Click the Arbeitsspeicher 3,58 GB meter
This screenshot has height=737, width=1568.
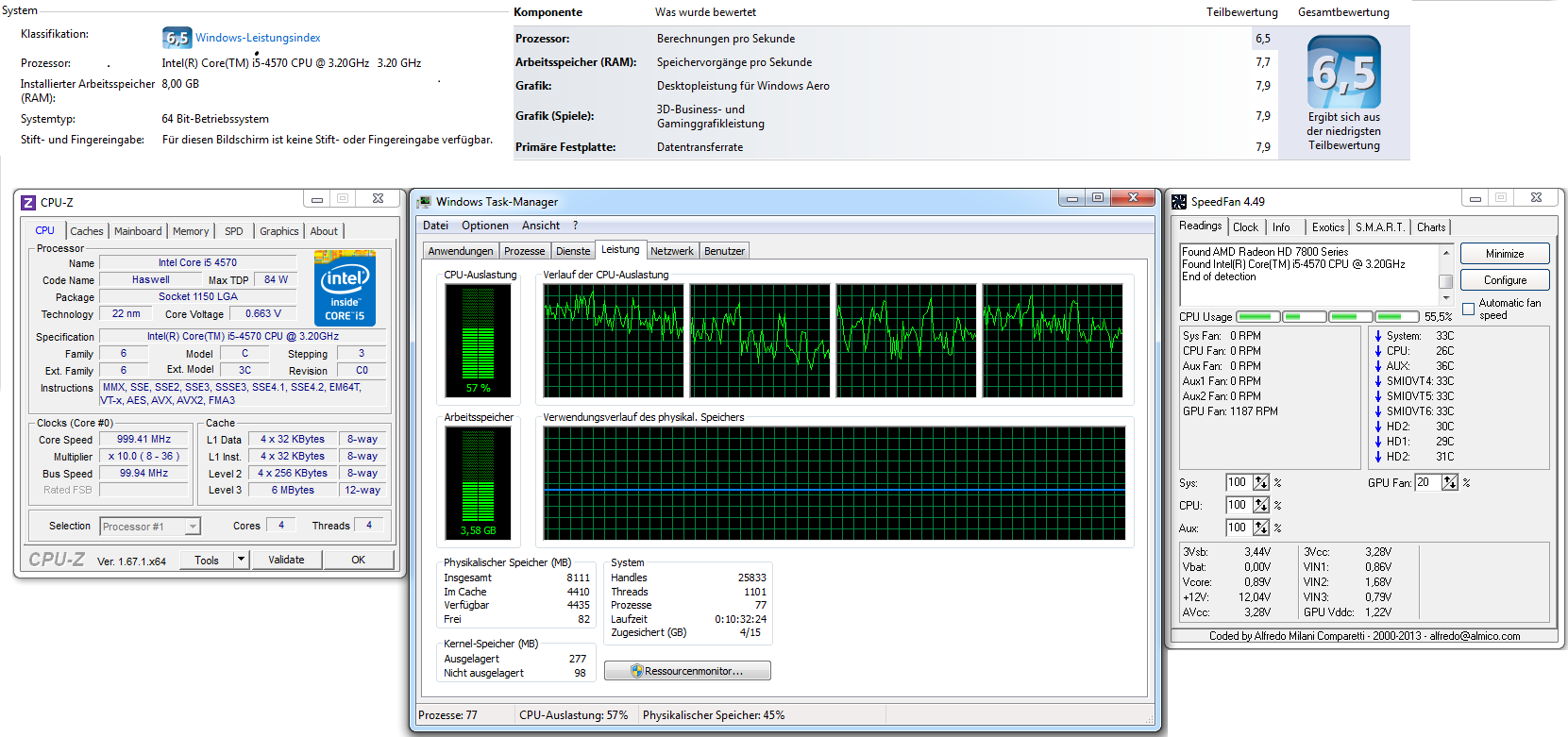click(479, 482)
